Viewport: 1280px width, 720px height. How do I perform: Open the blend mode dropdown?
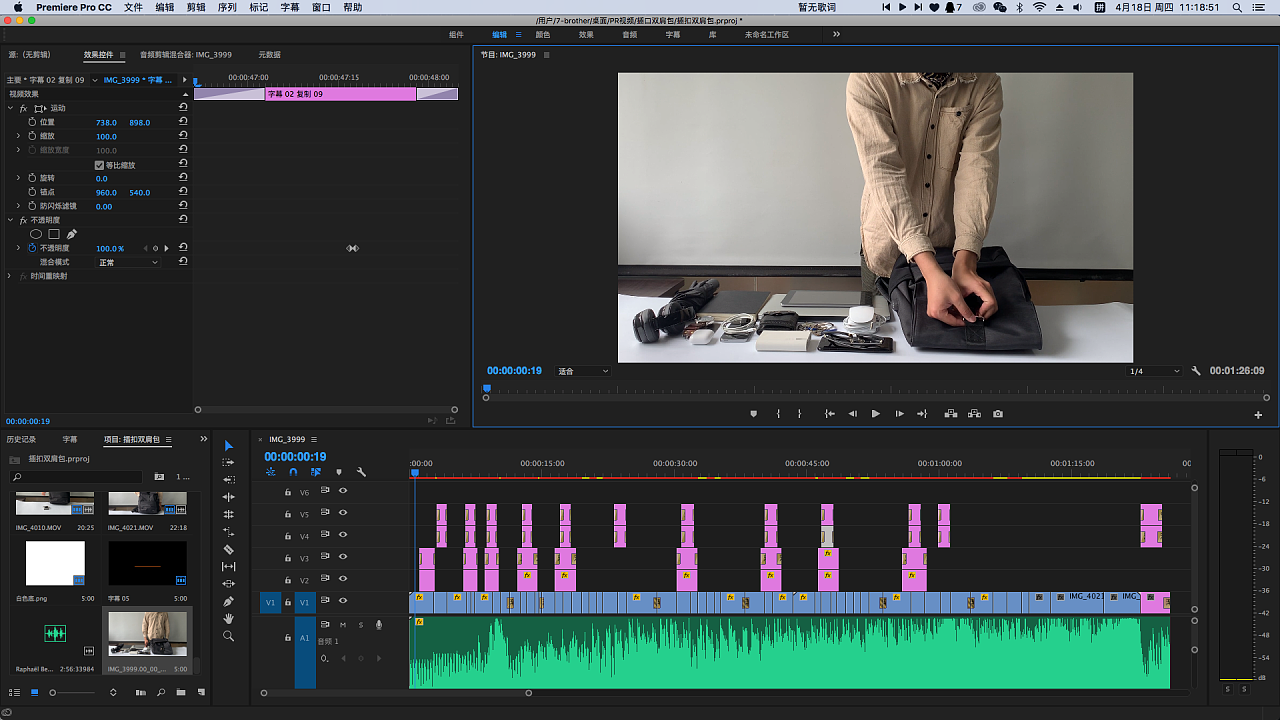[x=128, y=262]
